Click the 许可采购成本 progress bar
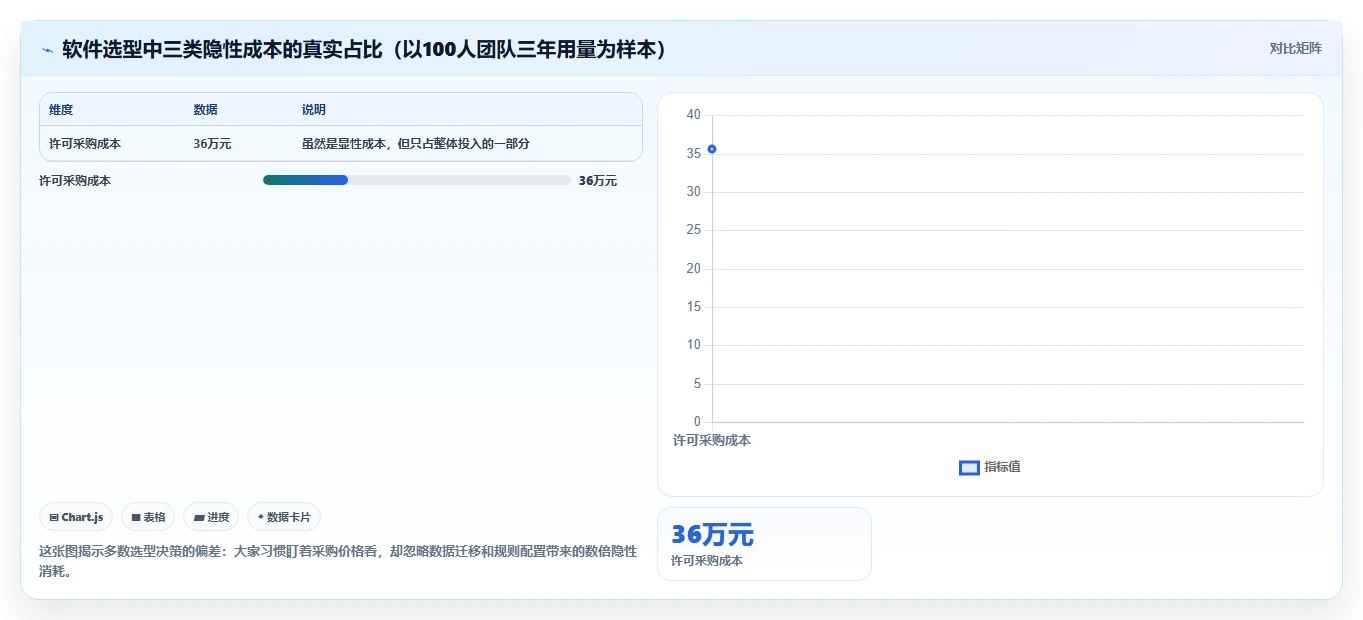The image size is (1363, 620). [x=416, y=180]
